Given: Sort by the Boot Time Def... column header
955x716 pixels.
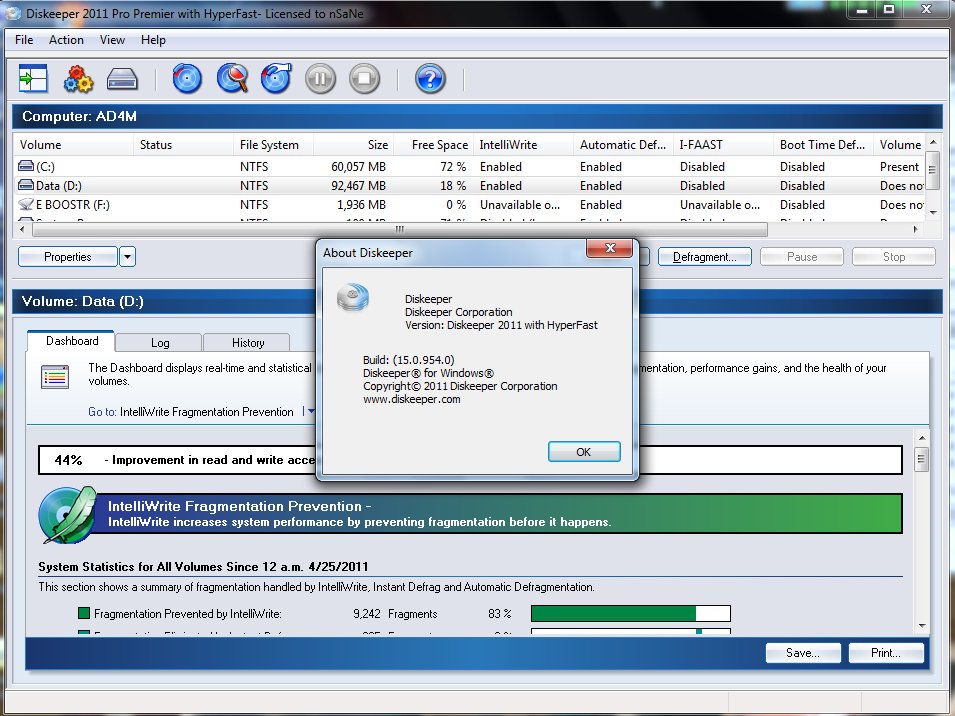Looking at the screenshot, I should [x=823, y=145].
